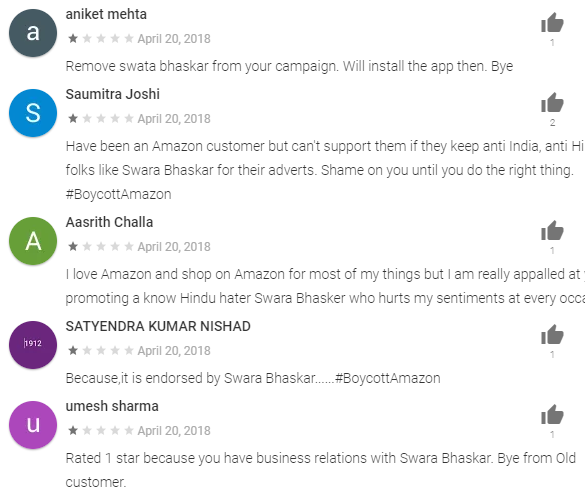Select the Aasrith Challa name link

pos(109,222)
